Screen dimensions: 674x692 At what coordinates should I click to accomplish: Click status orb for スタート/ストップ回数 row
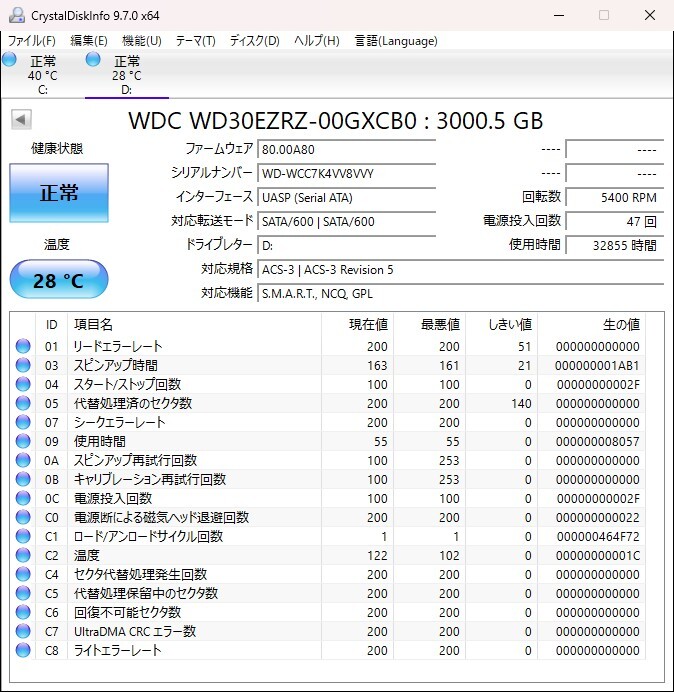coord(23,384)
